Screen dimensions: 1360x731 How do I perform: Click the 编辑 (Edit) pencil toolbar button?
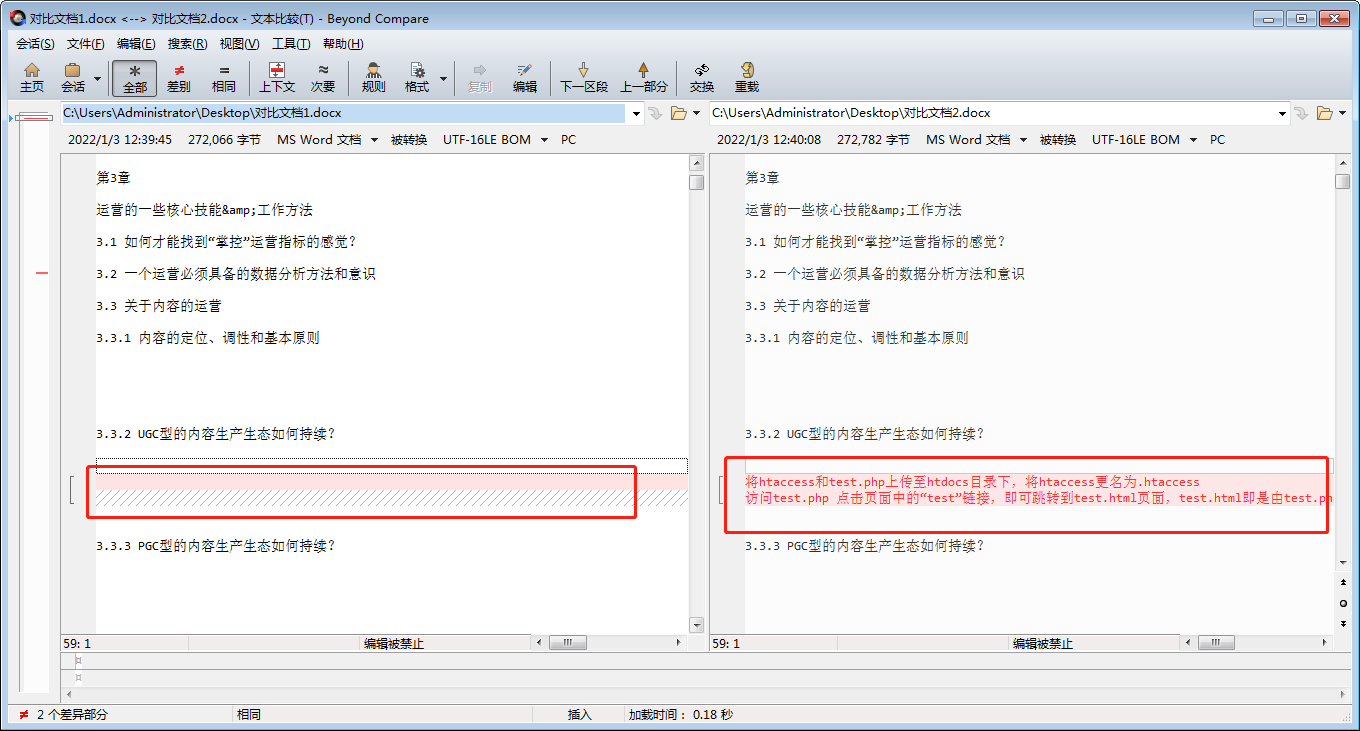pos(525,78)
